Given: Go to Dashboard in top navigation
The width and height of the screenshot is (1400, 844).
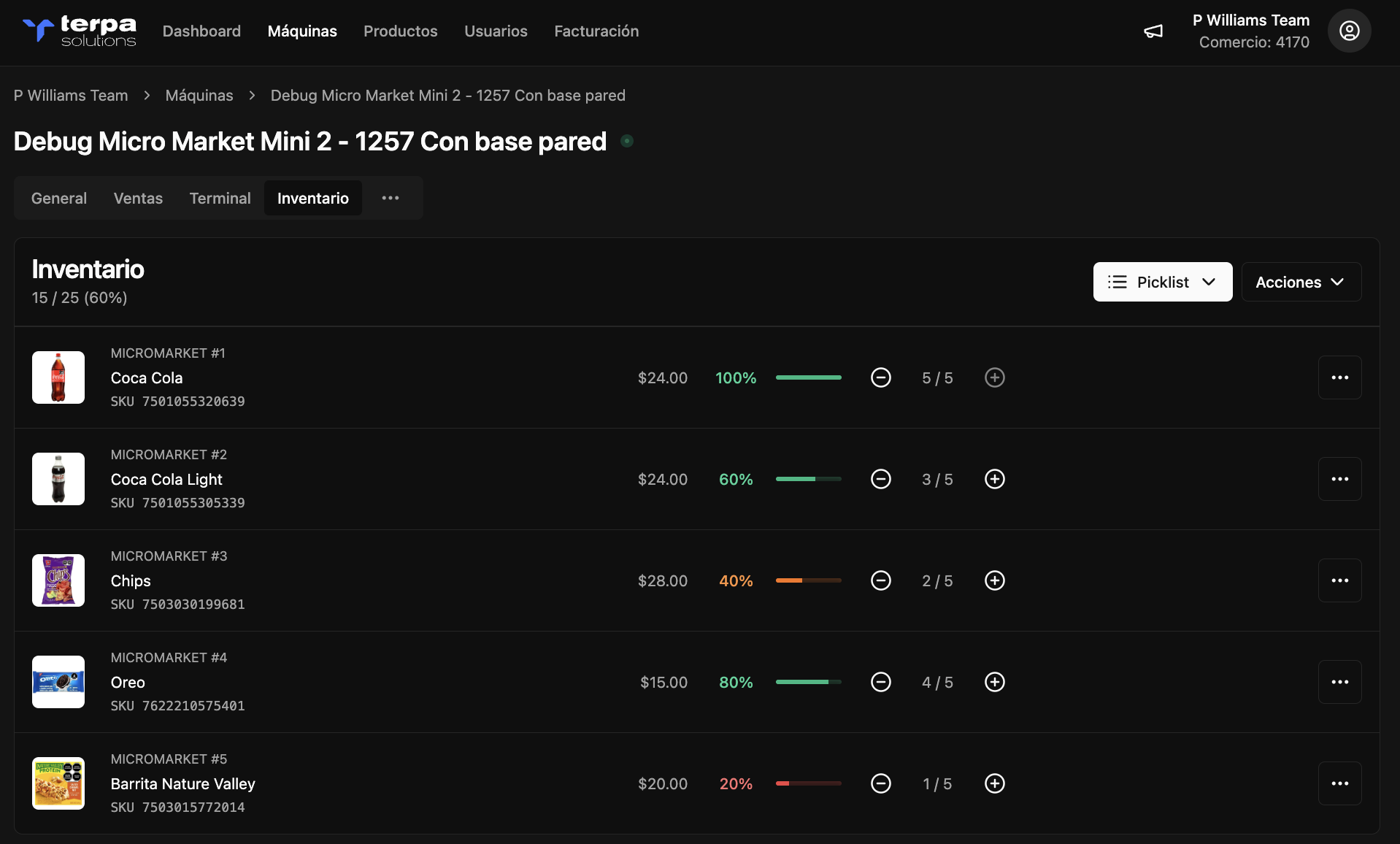Looking at the screenshot, I should 201,31.
